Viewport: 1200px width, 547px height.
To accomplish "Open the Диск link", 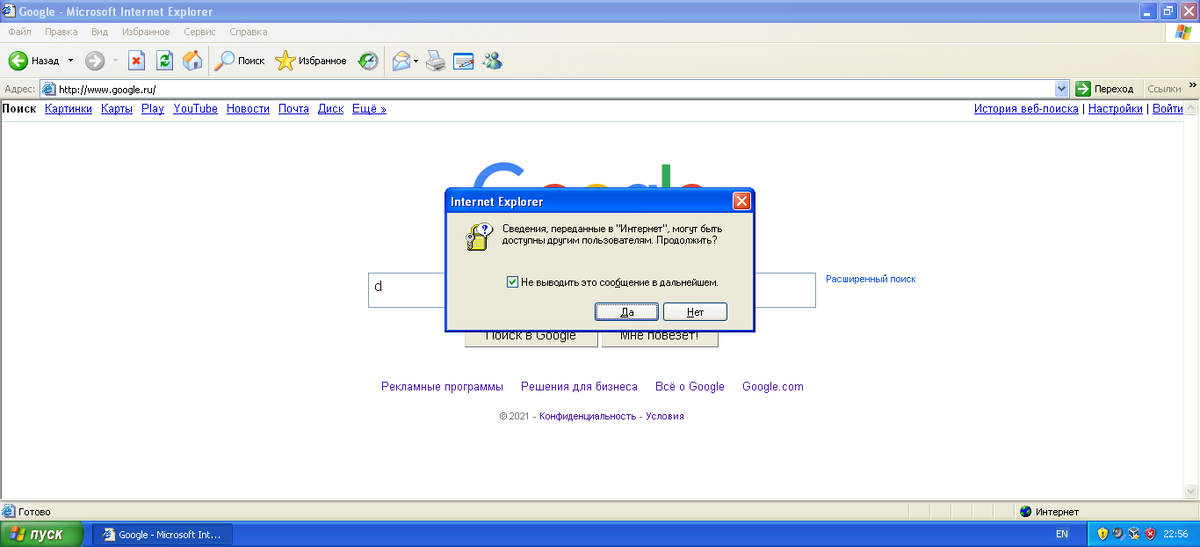I will click(x=331, y=109).
